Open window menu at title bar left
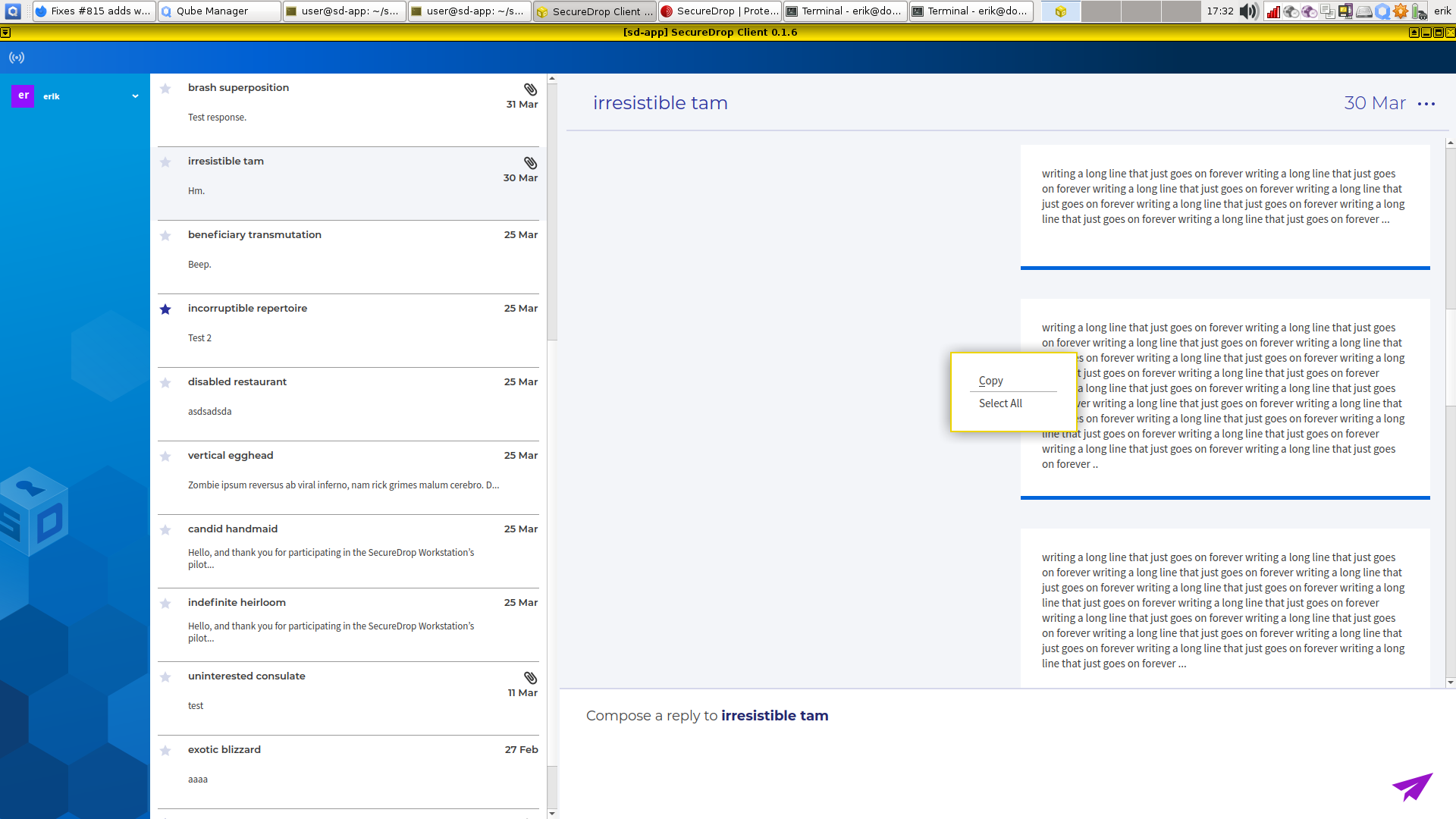 (x=6, y=33)
